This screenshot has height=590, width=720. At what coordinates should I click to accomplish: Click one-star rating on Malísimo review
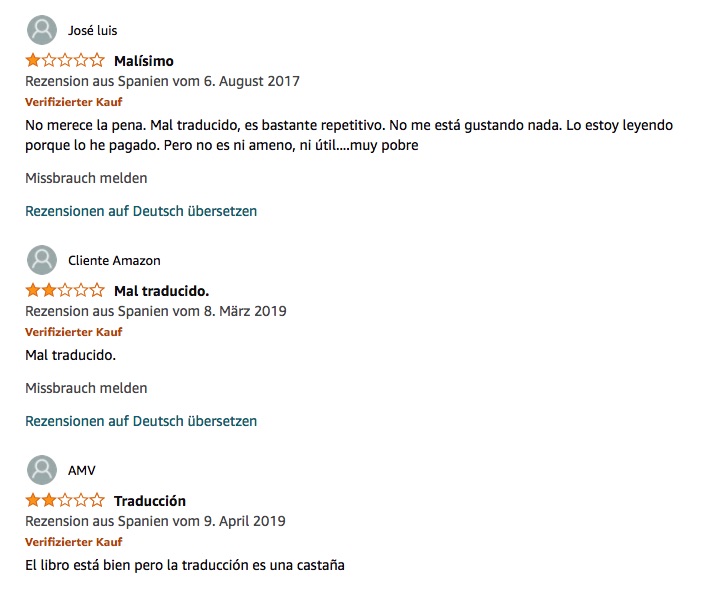[x=64, y=61]
